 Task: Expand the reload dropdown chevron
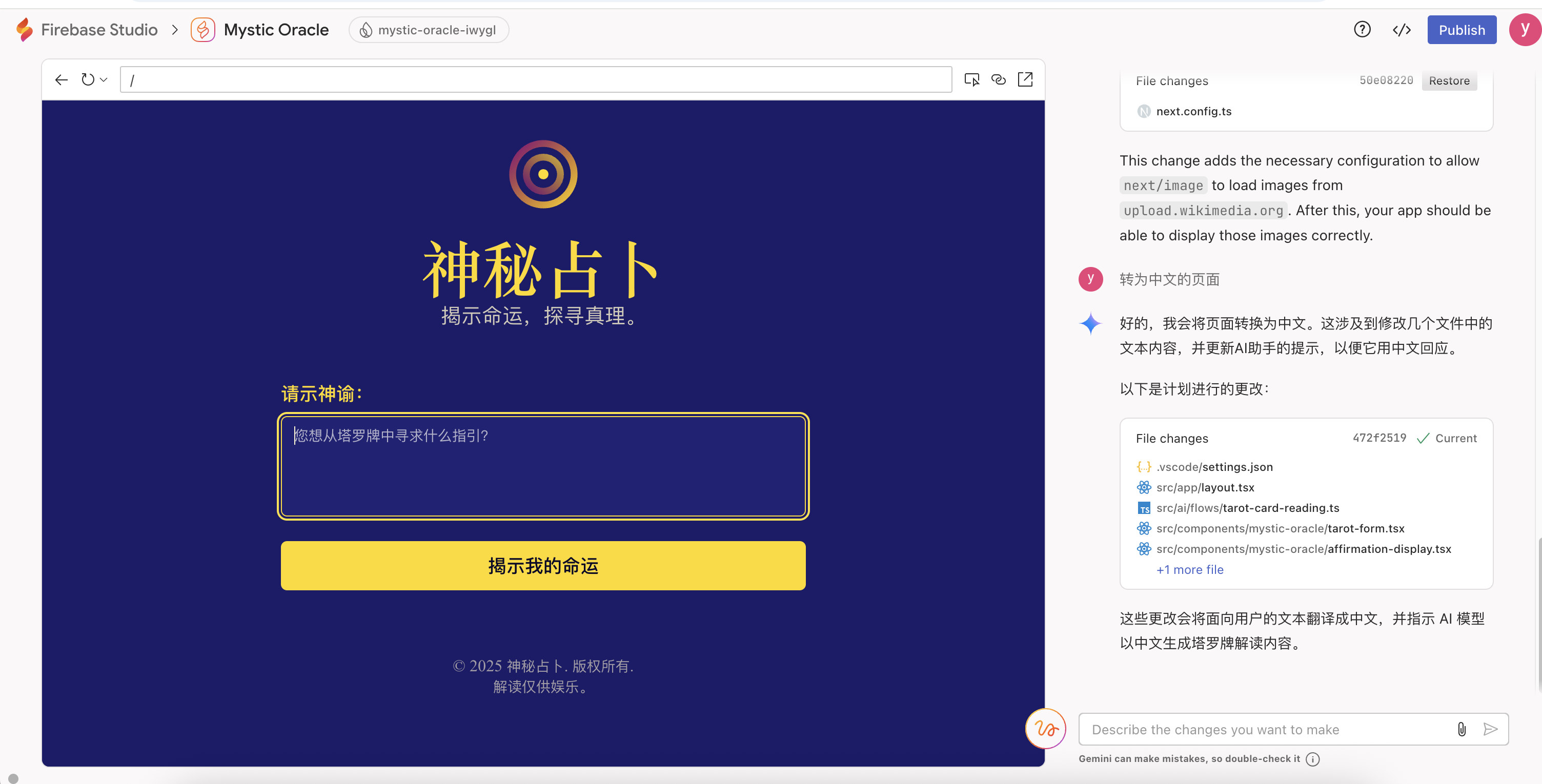(x=103, y=79)
